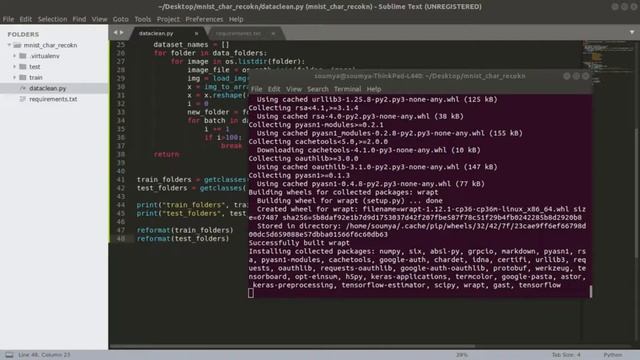Go to previous tab with left arrow
This screenshot has width=640, height=360.
tap(116, 33)
